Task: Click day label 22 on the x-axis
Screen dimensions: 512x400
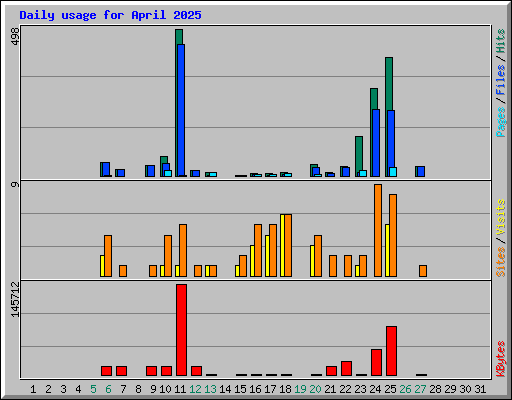Action: click(x=345, y=389)
